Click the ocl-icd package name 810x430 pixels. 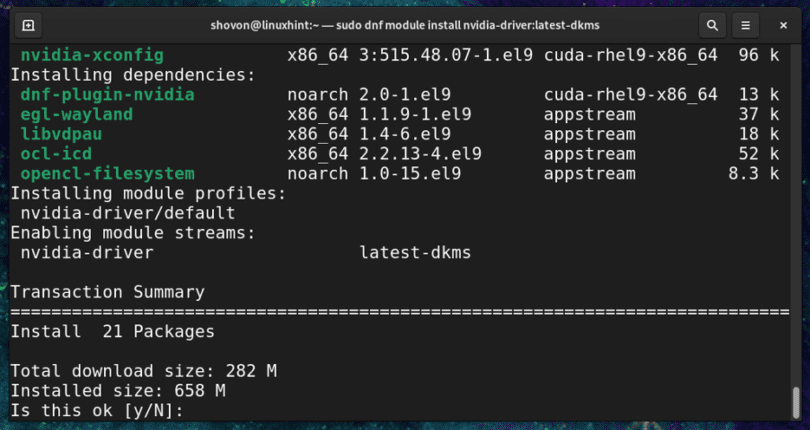click(x=56, y=153)
